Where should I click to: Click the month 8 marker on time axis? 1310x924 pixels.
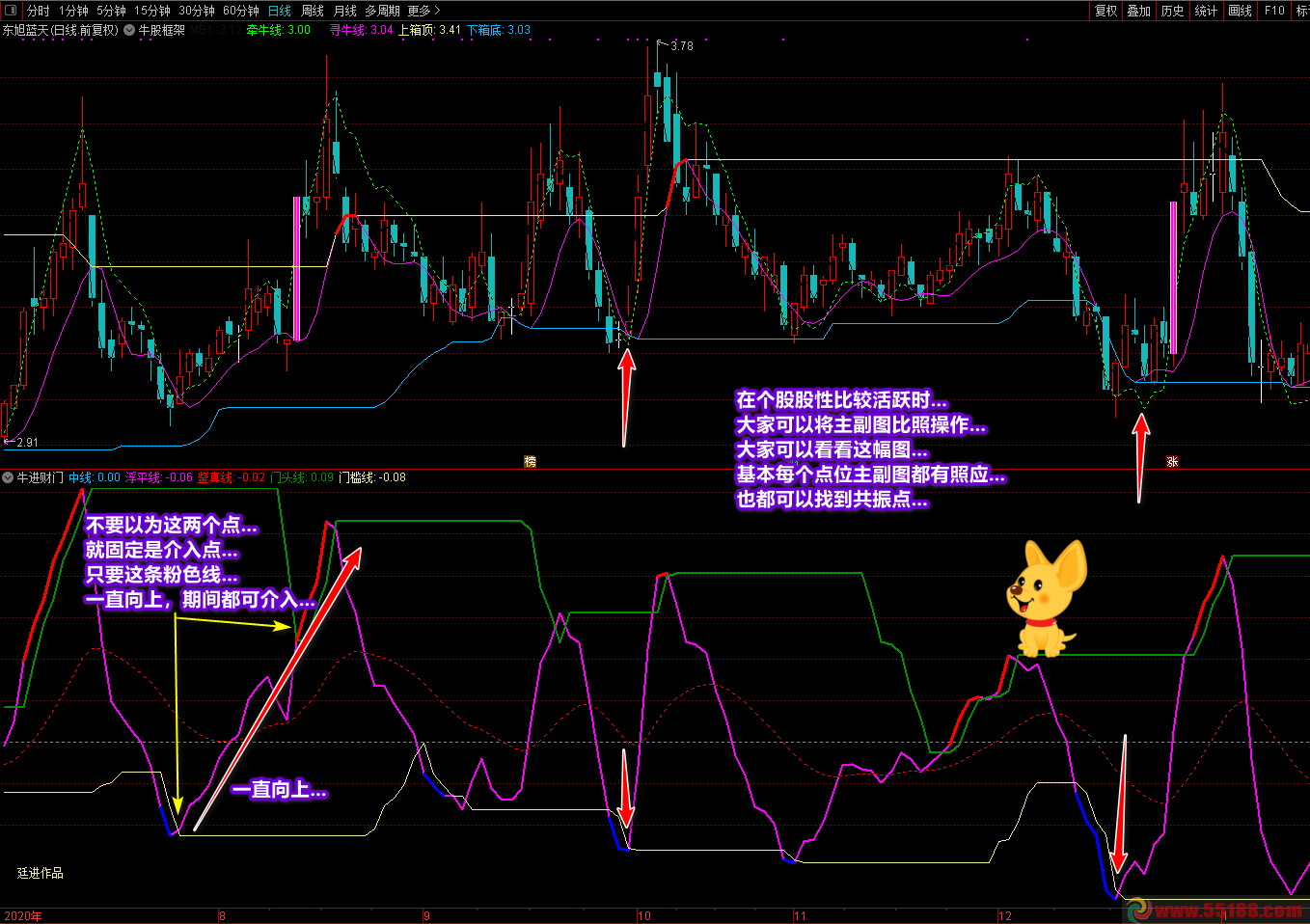coord(223,916)
